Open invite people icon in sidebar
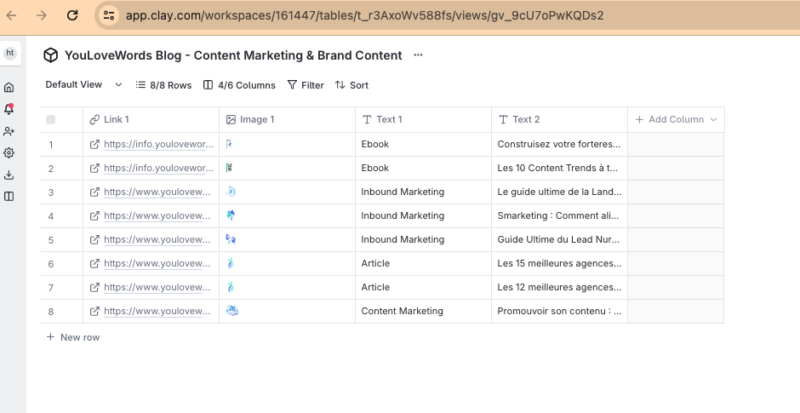The height and width of the screenshot is (413, 800). [9, 131]
